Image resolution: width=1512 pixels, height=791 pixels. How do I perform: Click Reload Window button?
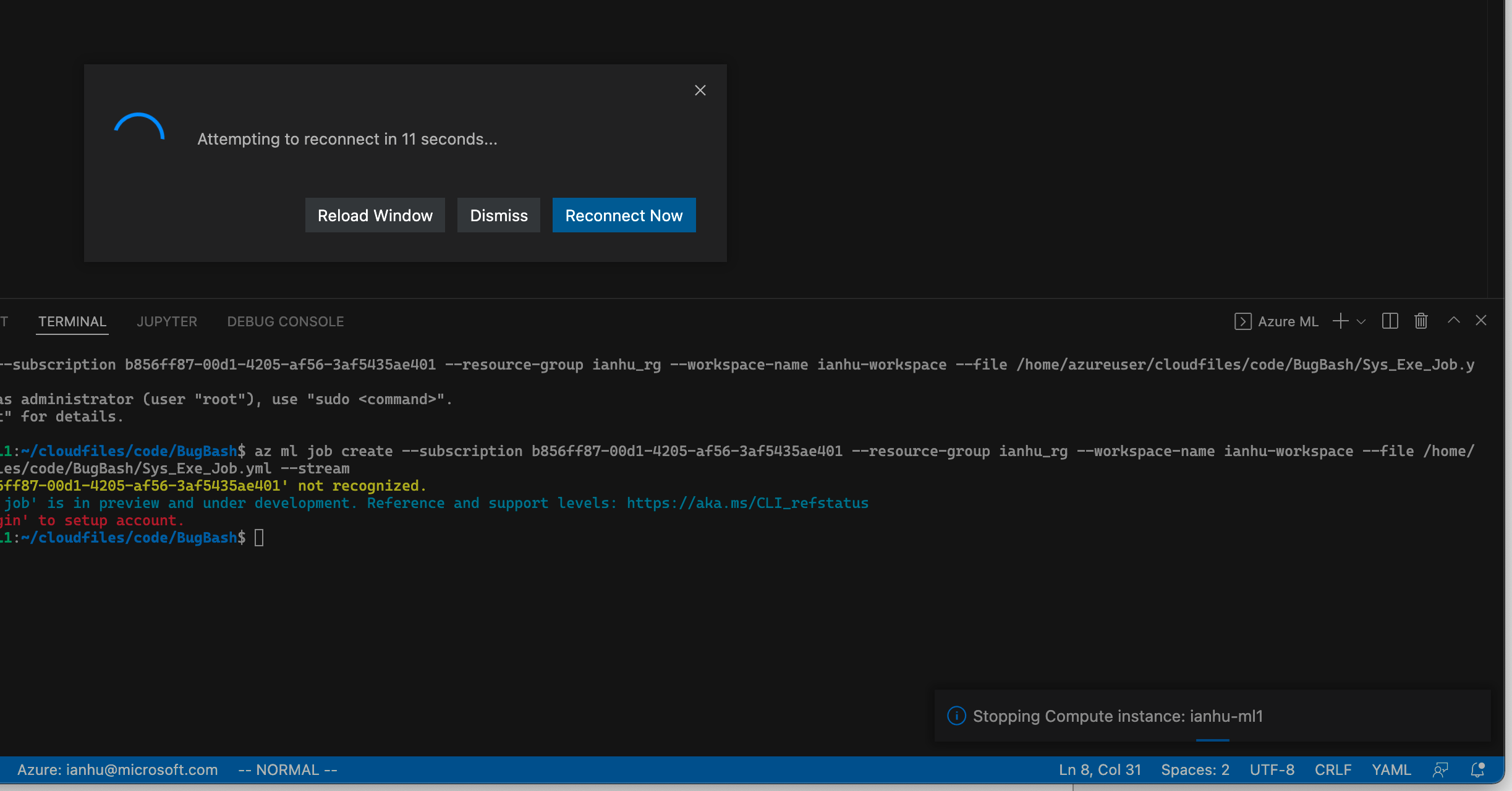tap(375, 215)
